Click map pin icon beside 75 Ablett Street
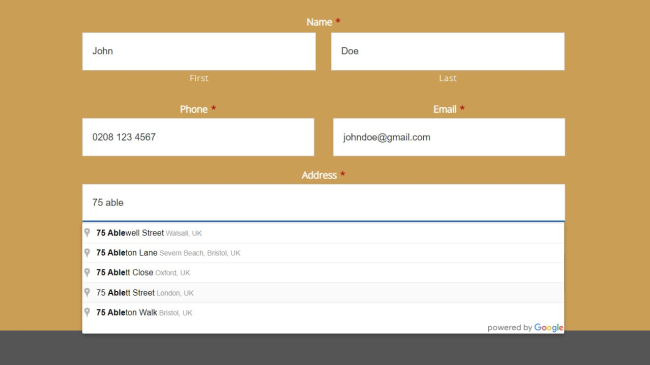 87,292
